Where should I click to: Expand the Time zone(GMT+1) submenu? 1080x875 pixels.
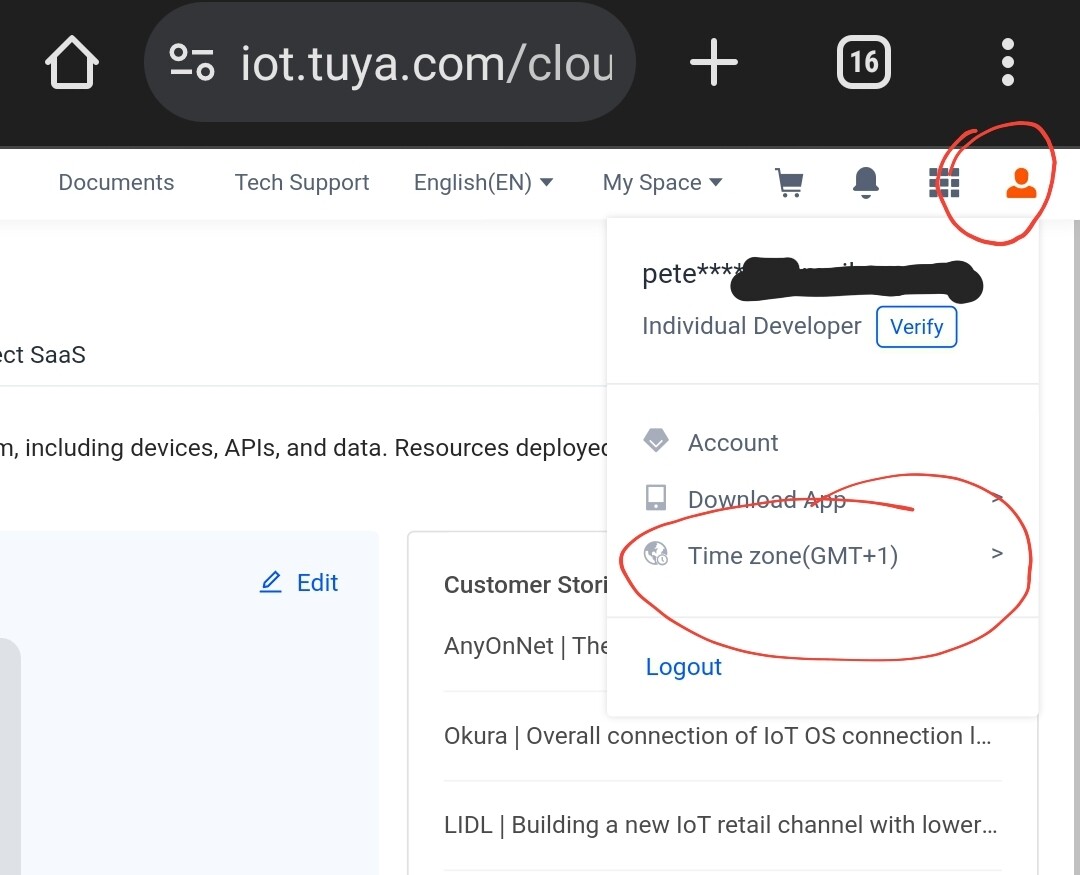(x=793, y=555)
